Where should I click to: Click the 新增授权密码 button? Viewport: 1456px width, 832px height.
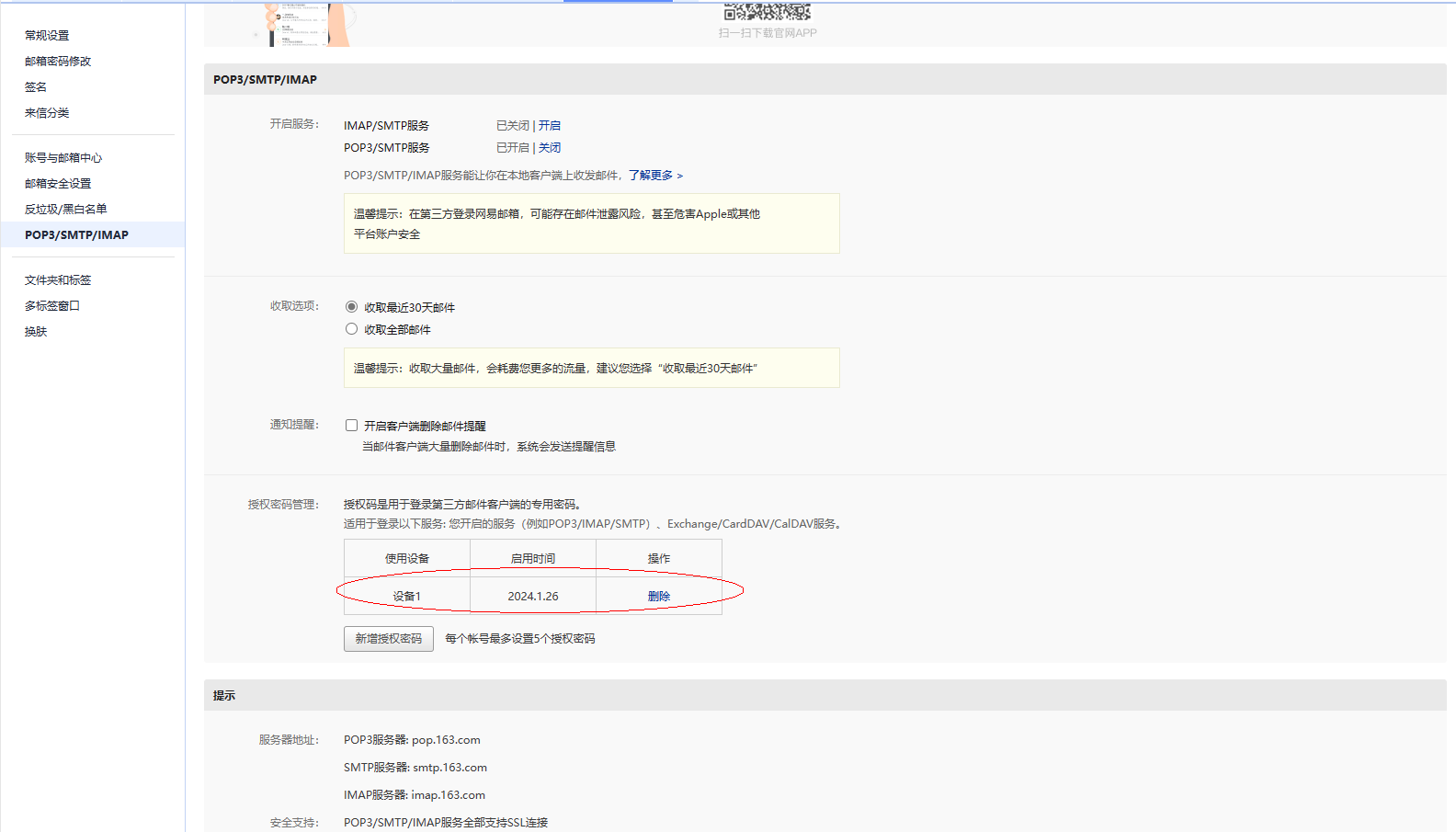(x=388, y=639)
